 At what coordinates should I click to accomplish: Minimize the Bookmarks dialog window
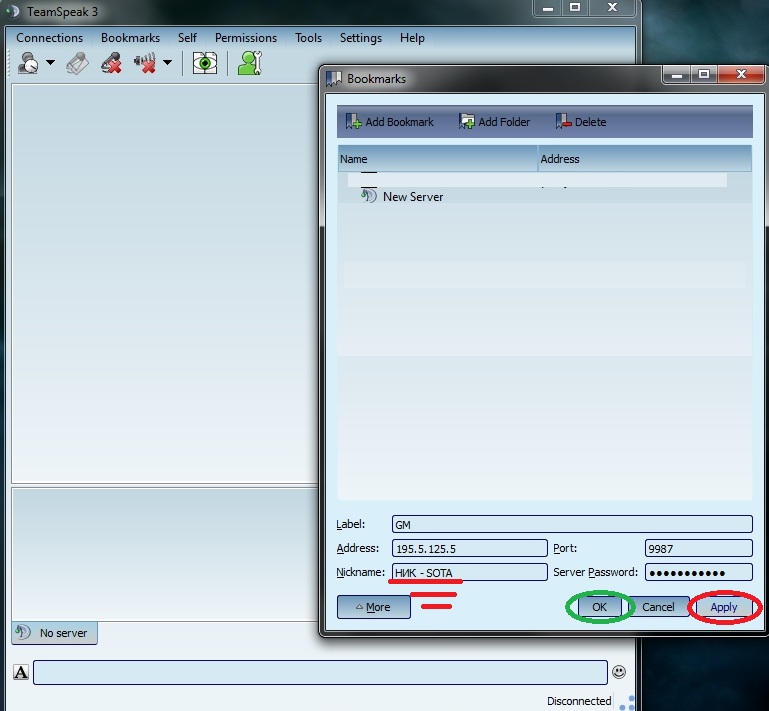pyautogui.click(x=677, y=75)
